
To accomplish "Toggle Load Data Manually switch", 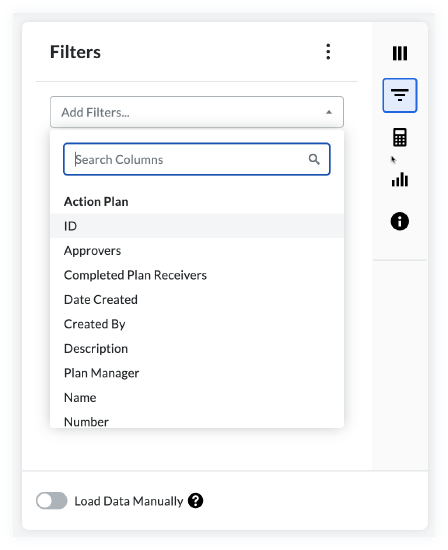I will 52,501.
